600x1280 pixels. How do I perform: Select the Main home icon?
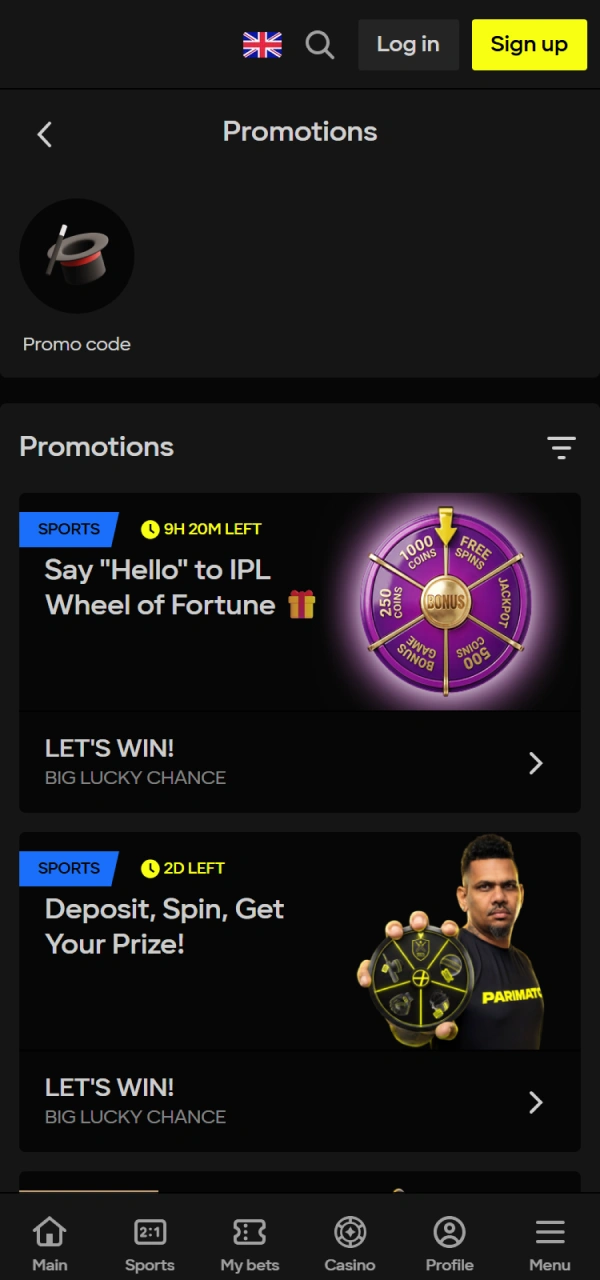pyautogui.click(x=49, y=1232)
